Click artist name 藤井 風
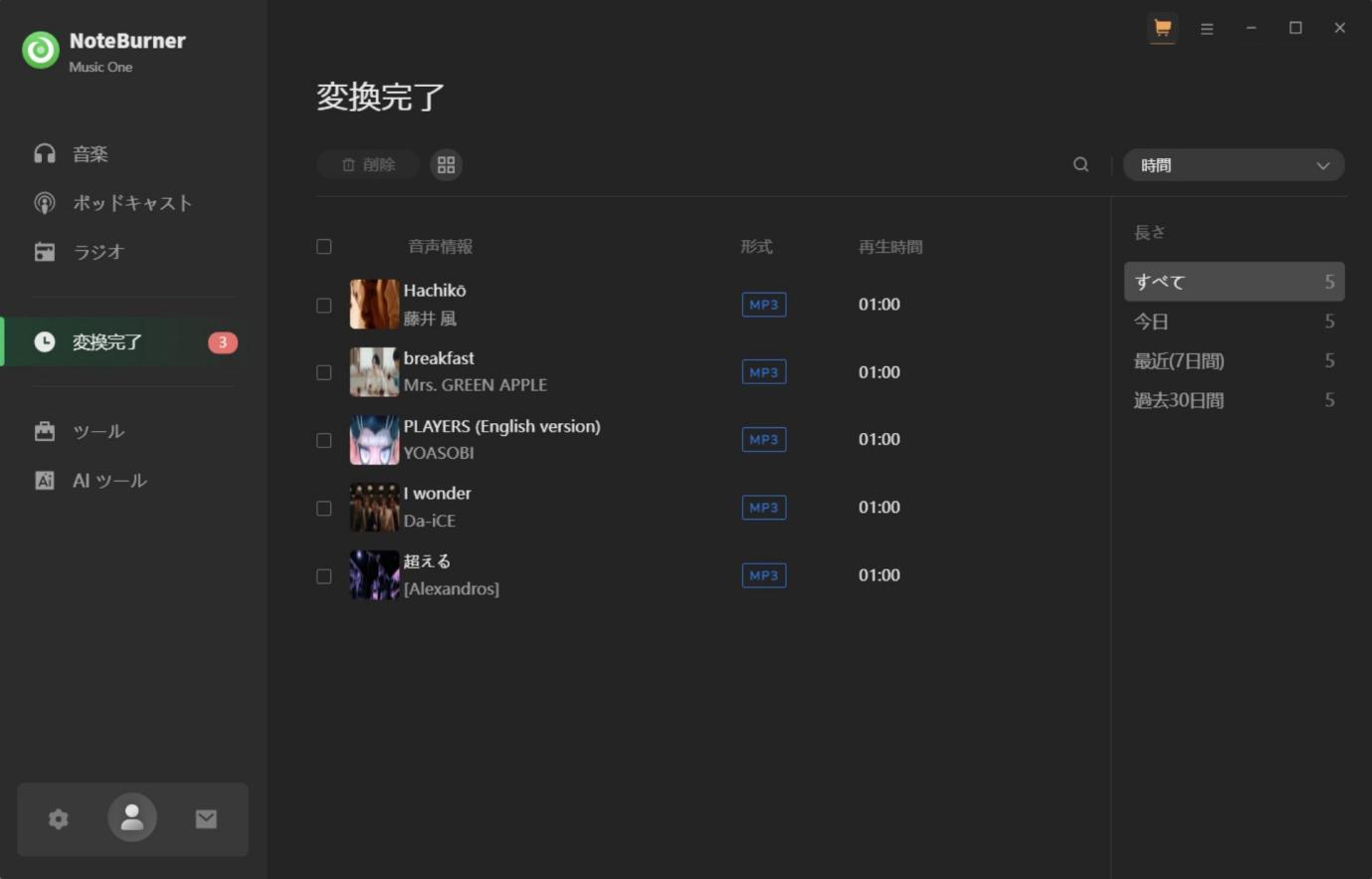The height and width of the screenshot is (879, 1372). (x=430, y=319)
